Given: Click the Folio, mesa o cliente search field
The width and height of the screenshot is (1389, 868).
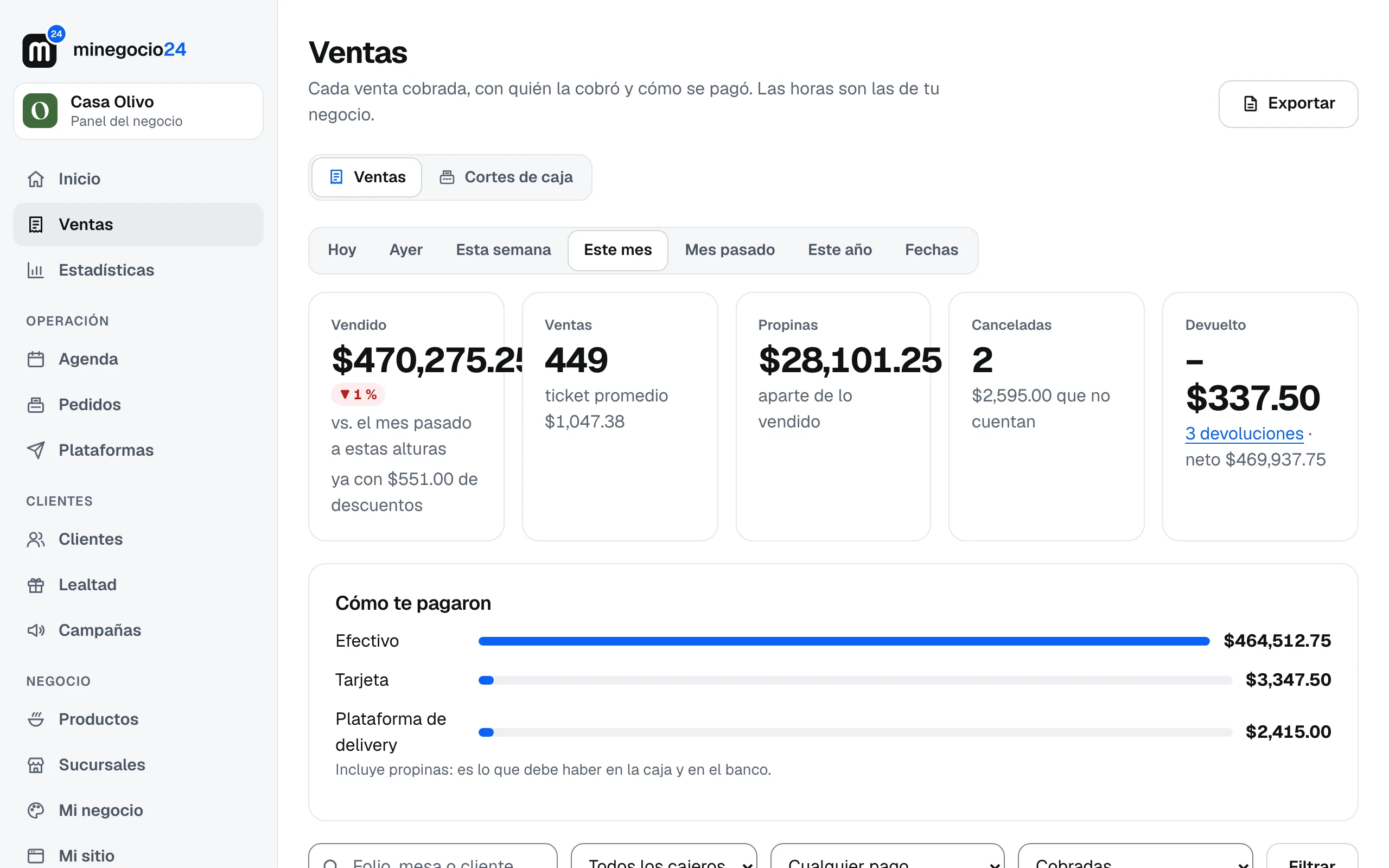Looking at the screenshot, I should (433, 857).
